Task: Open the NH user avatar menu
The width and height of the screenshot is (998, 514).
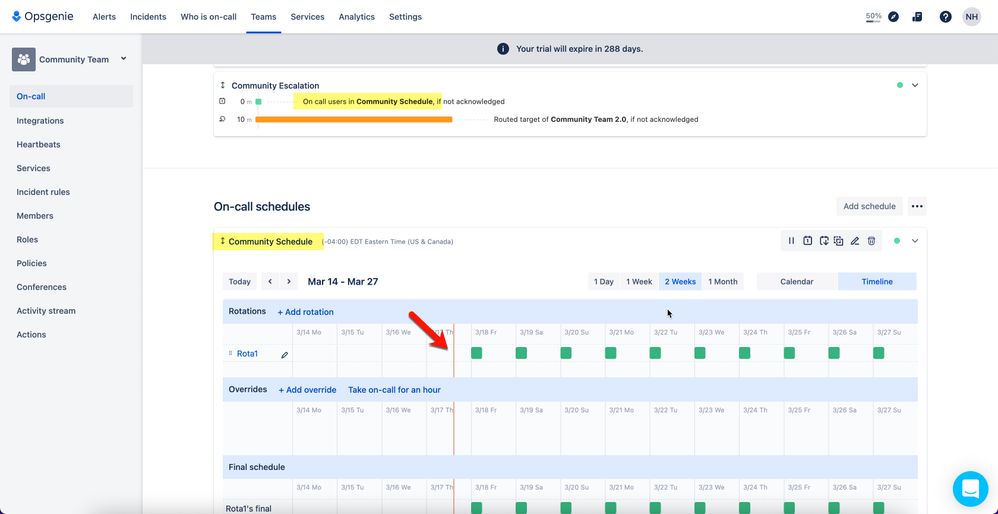Action: click(972, 17)
